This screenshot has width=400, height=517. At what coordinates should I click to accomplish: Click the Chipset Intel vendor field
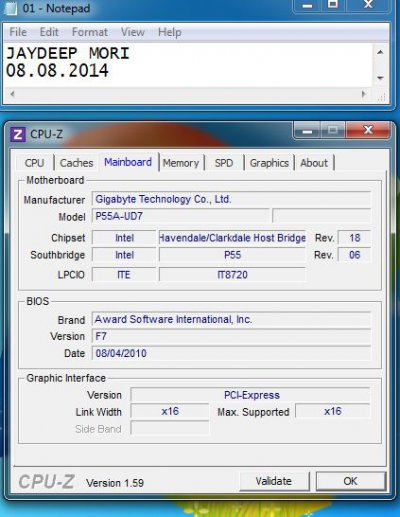point(124,238)
